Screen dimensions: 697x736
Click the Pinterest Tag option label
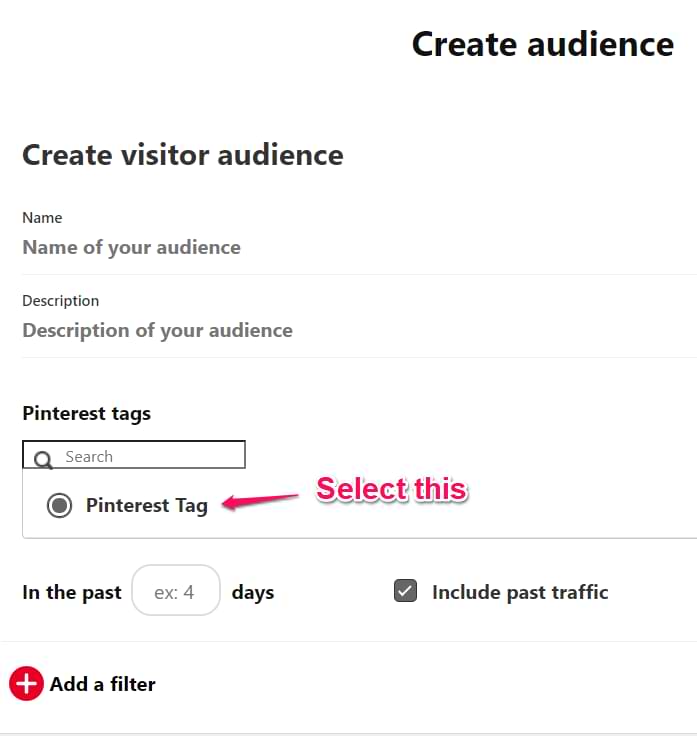147,506
